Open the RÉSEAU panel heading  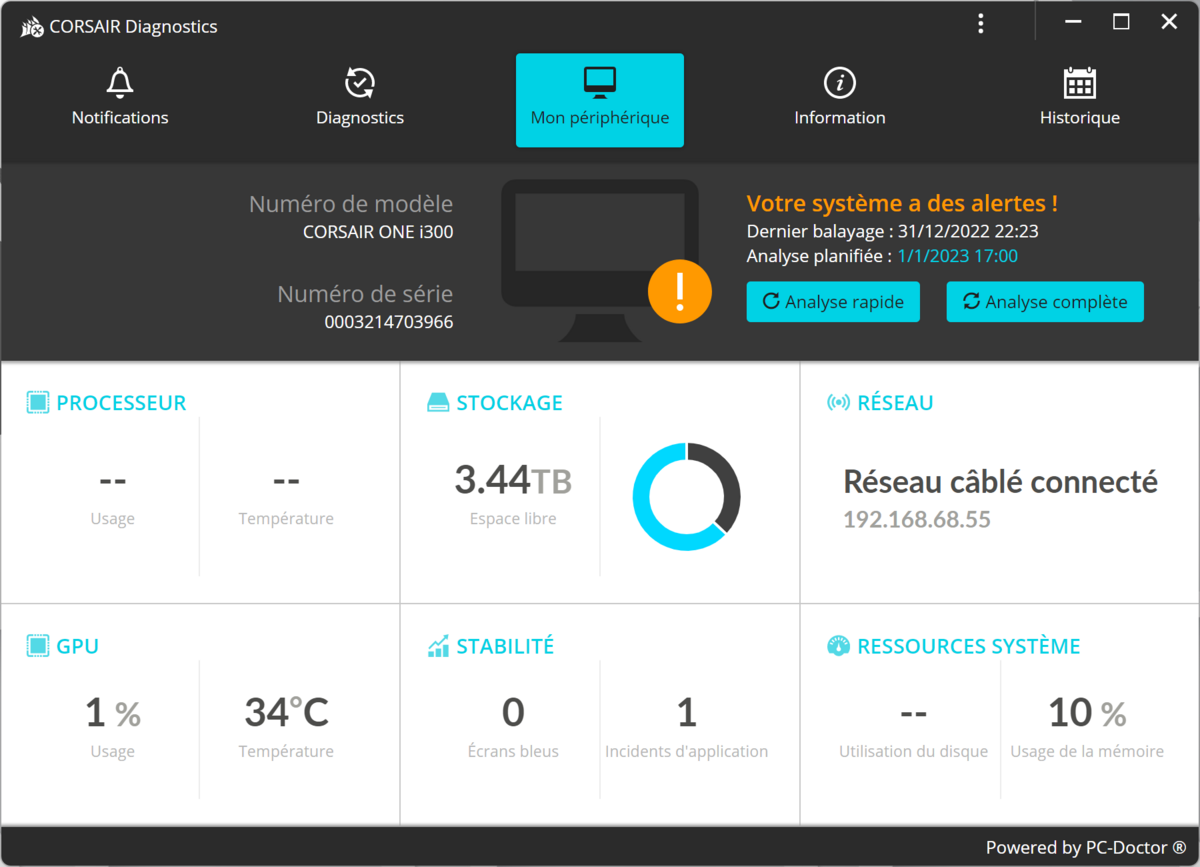[x=895, y=403]
